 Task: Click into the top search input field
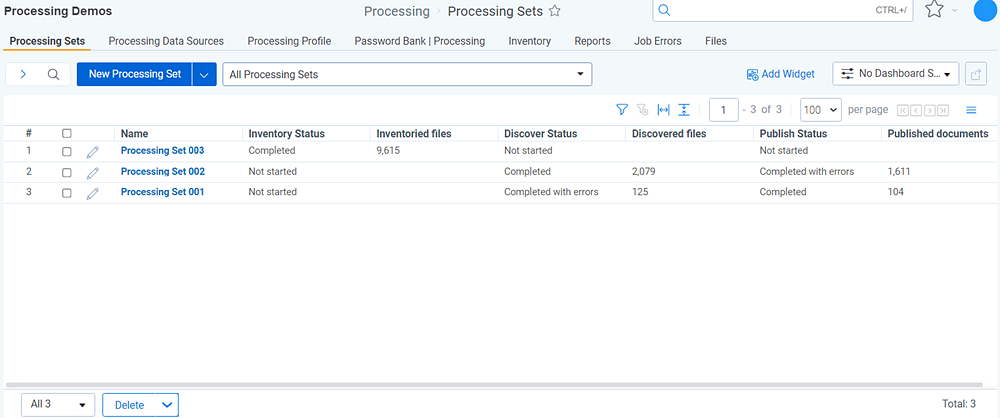pyautogui.click(x=783, y=10)
